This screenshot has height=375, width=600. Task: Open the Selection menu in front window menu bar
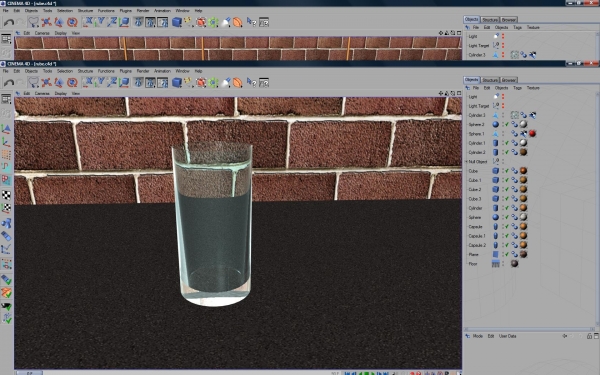coord(65,71)
